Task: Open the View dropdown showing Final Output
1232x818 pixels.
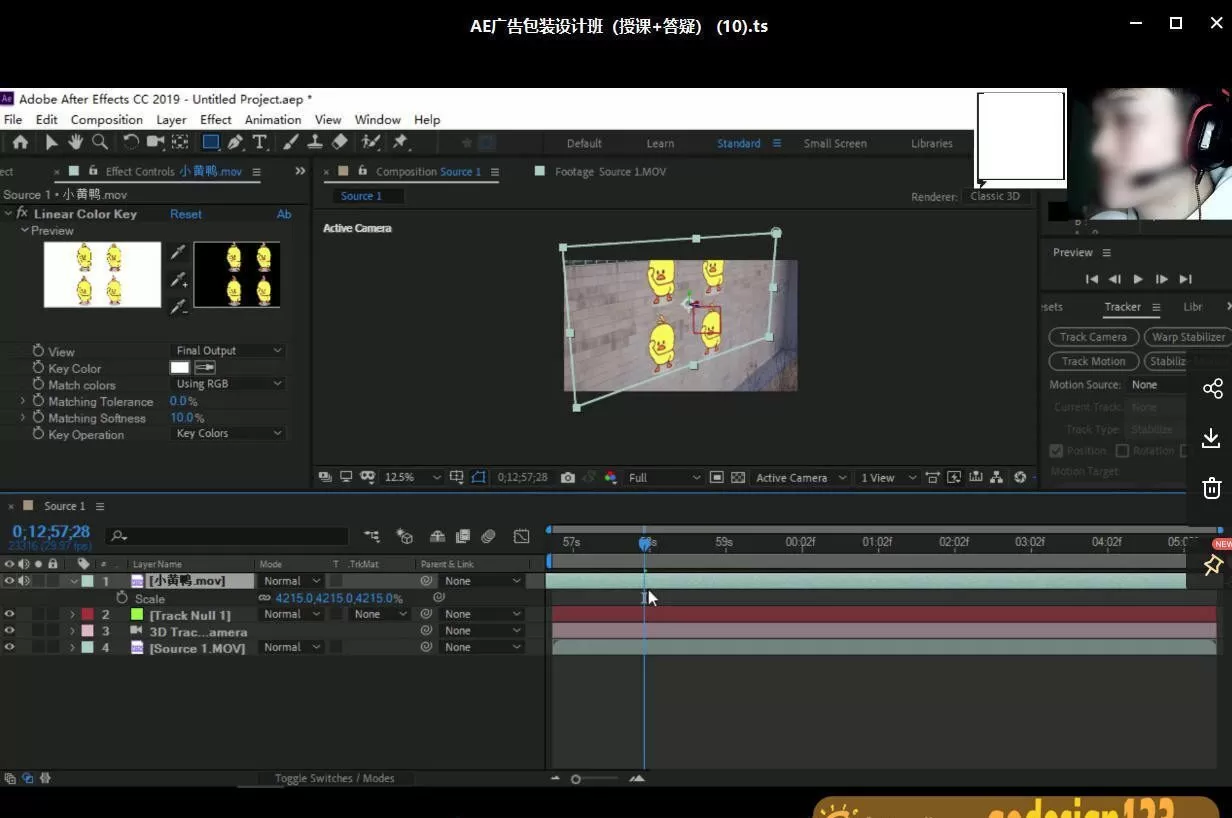Action: 228,351
